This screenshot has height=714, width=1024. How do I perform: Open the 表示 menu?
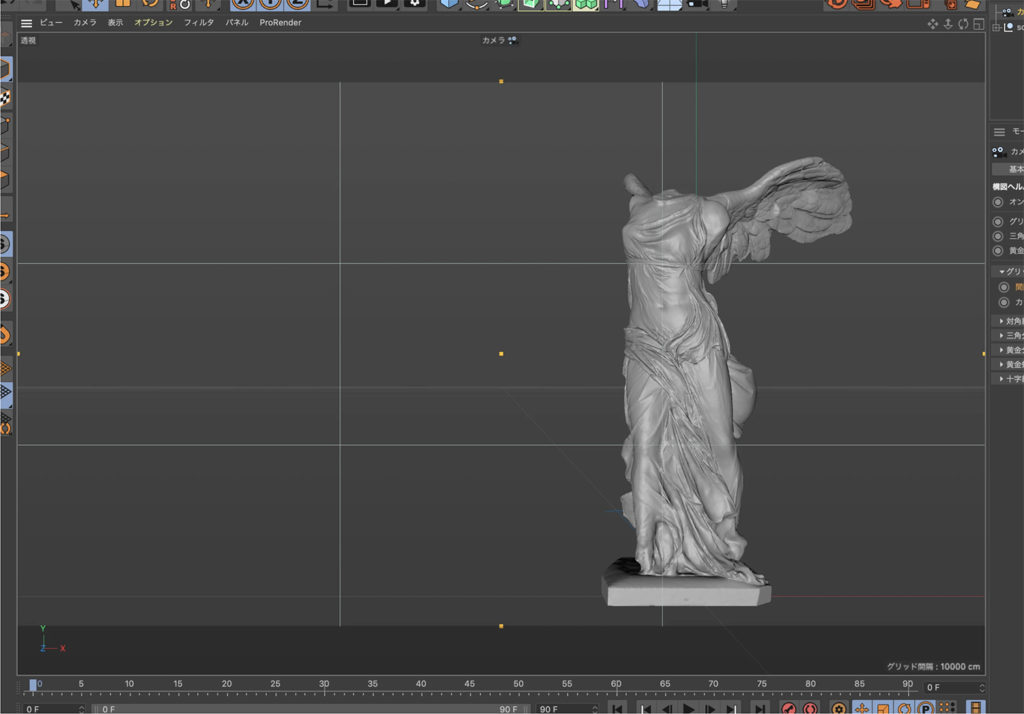click(115, 23)
